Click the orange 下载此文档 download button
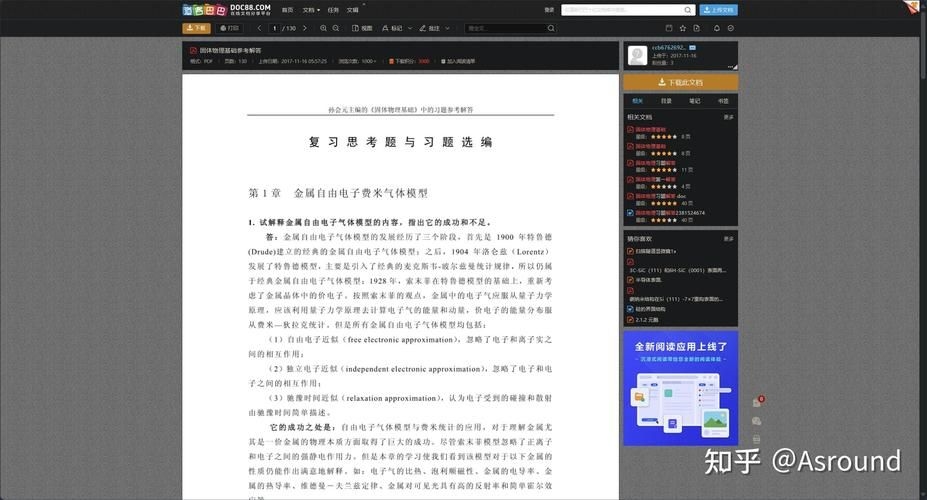Viewport: 927px width, 500px height. point(680,82)
